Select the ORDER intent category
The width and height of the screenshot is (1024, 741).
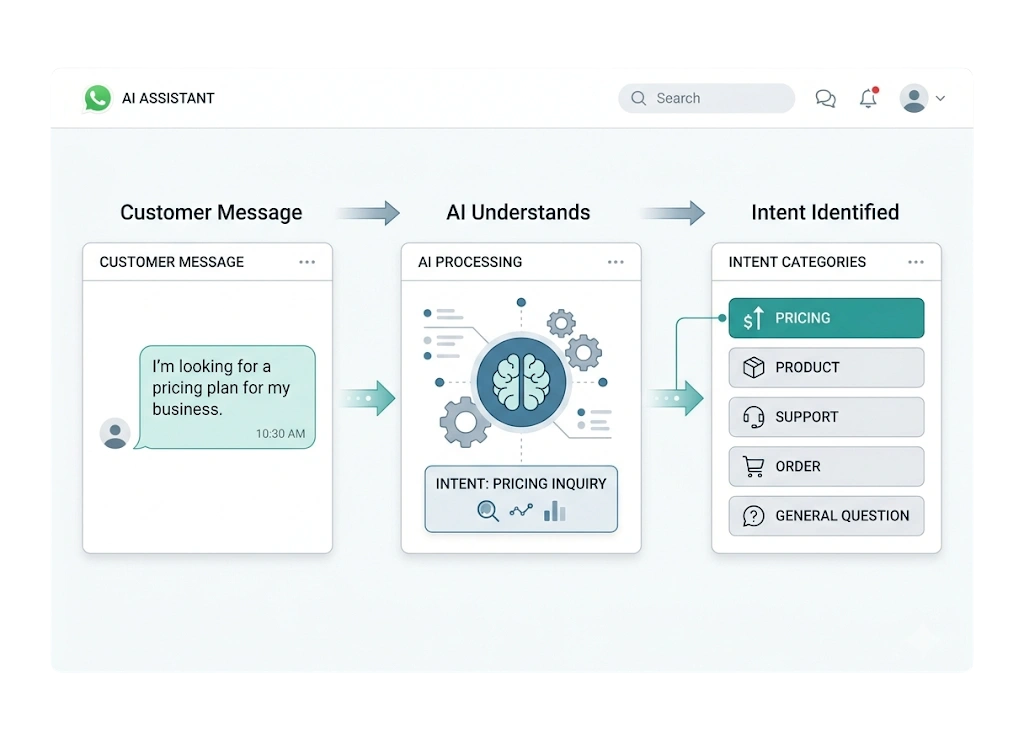point(826,466)
